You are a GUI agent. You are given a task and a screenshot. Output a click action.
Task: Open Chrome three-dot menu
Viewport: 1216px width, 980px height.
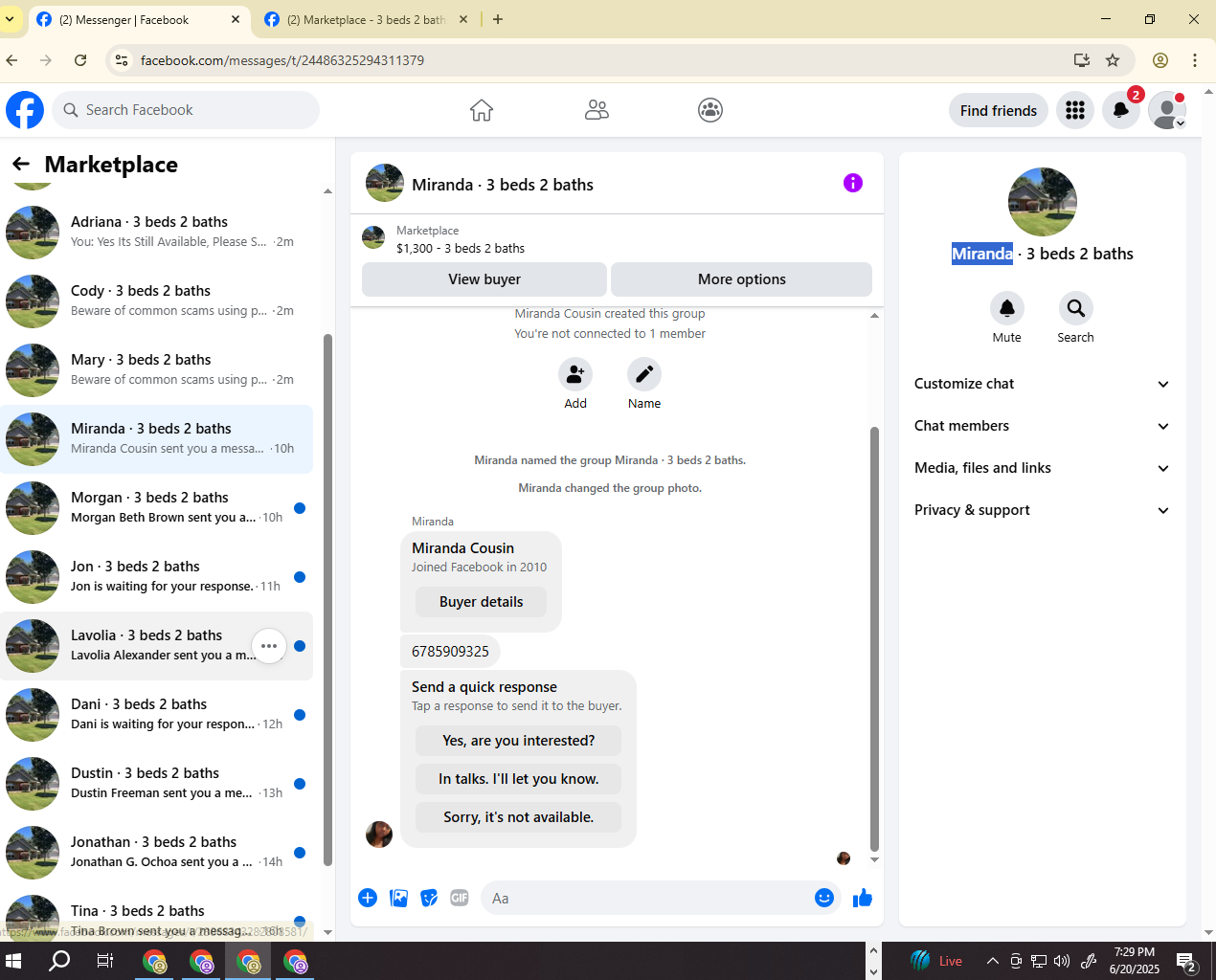(x=1195, y=60)
